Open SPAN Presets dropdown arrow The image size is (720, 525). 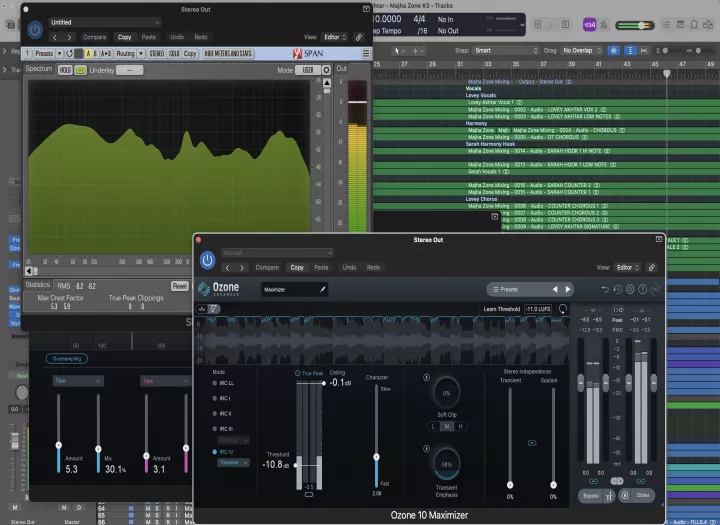click(x=59, y=54)
